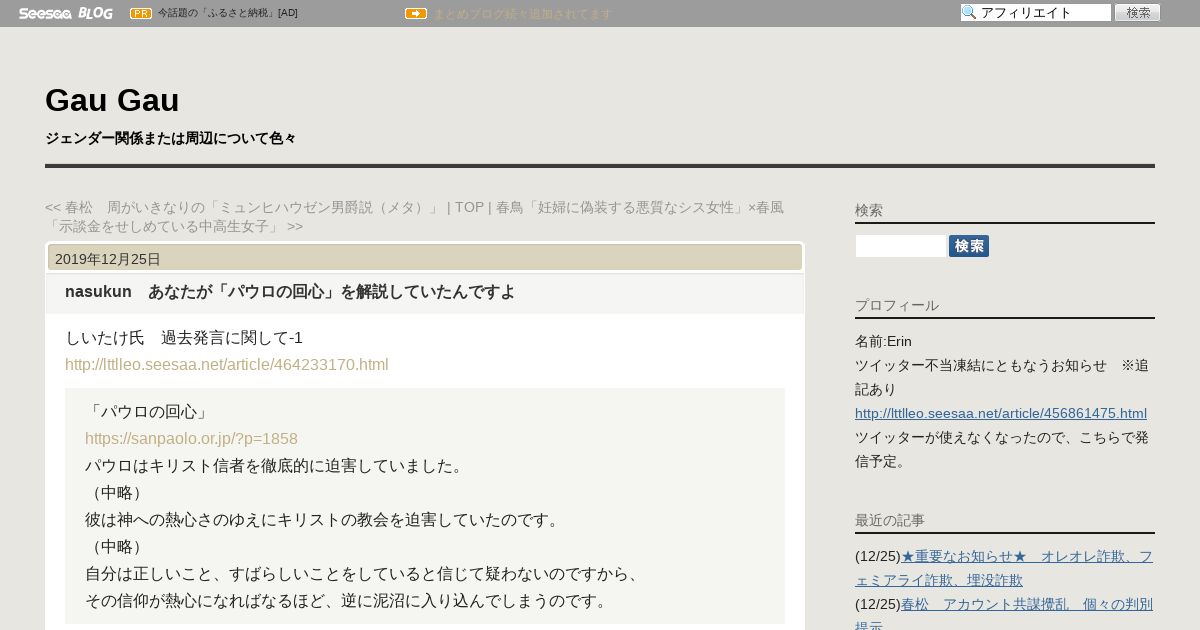Click the orange arrow icon beside まとめブログ
The image size is (1200, 630).
pyautogui.click(x=416, y=13)
